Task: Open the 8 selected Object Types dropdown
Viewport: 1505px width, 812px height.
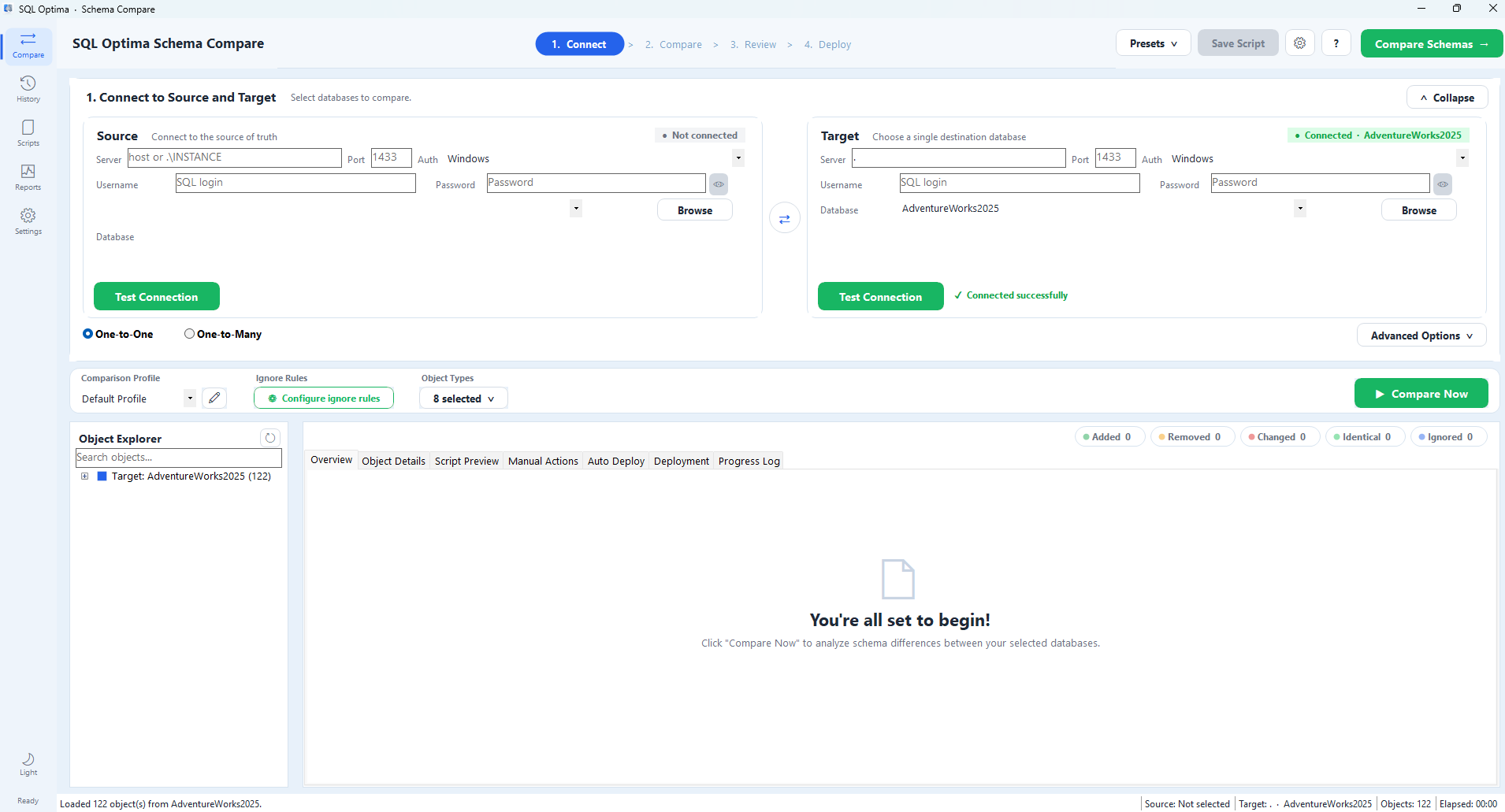Action: tap(463, 399)
